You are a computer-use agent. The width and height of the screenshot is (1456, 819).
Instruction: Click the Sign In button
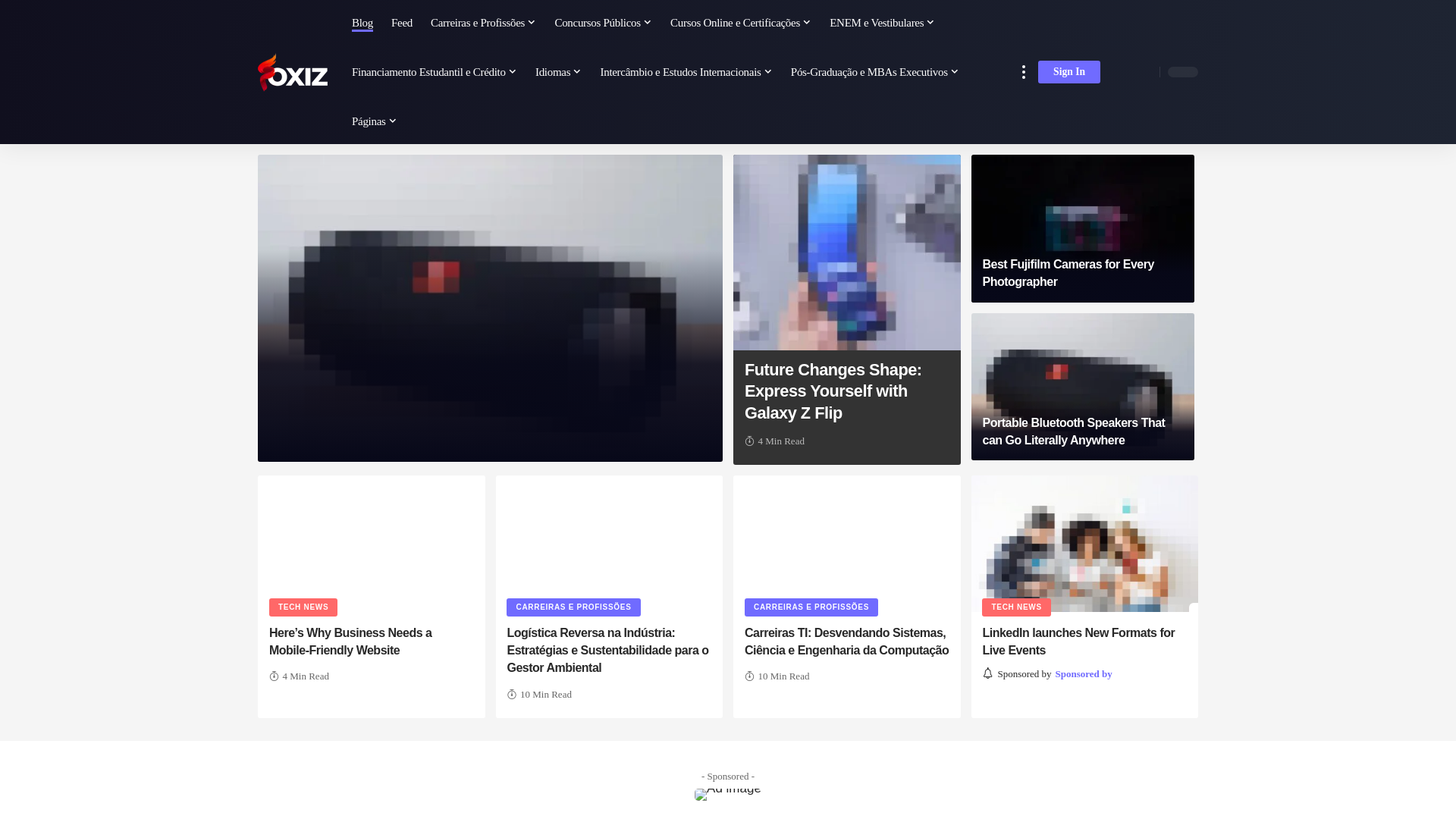click(1068, 72)
